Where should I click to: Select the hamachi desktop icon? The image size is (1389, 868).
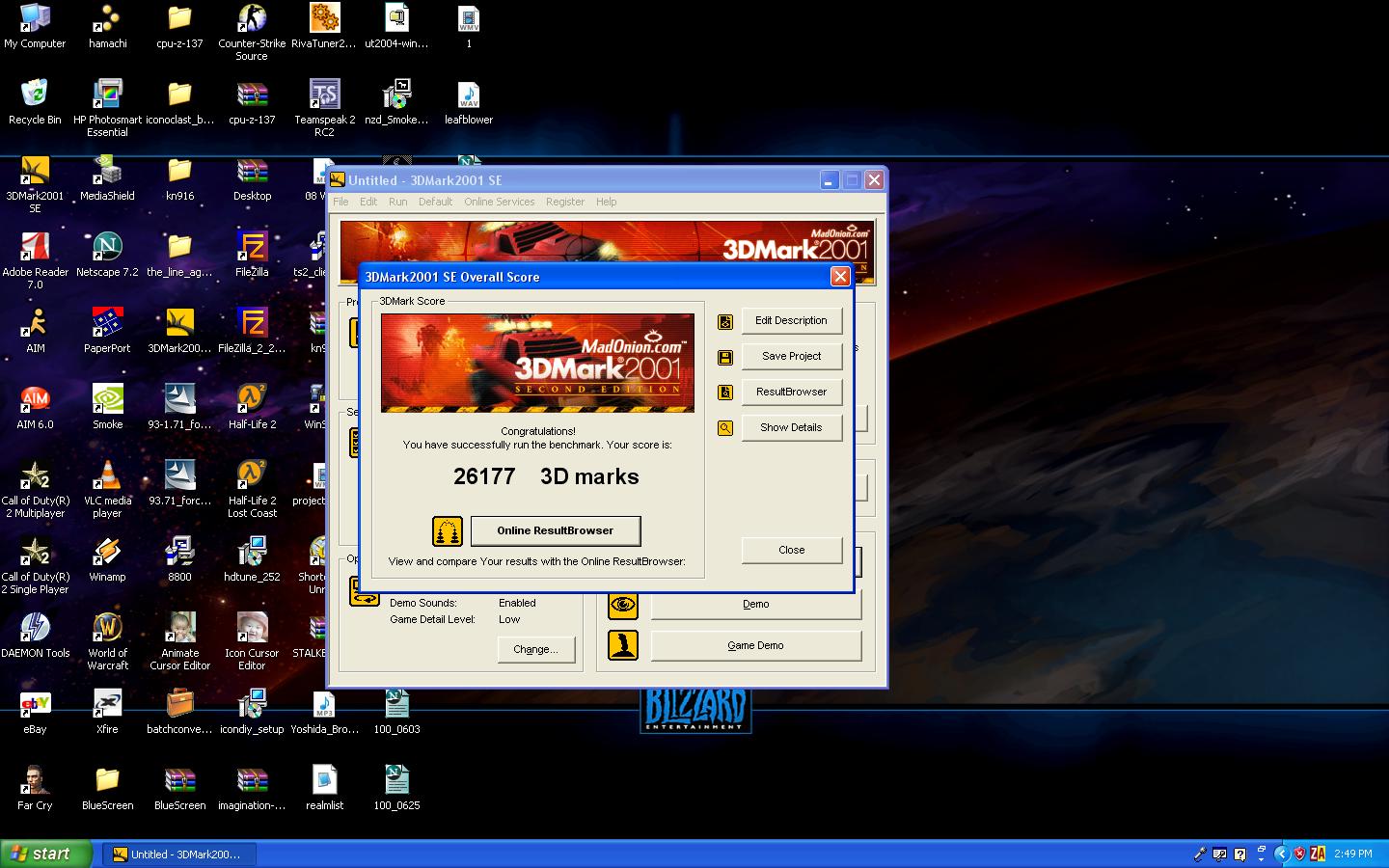(107, 26)
